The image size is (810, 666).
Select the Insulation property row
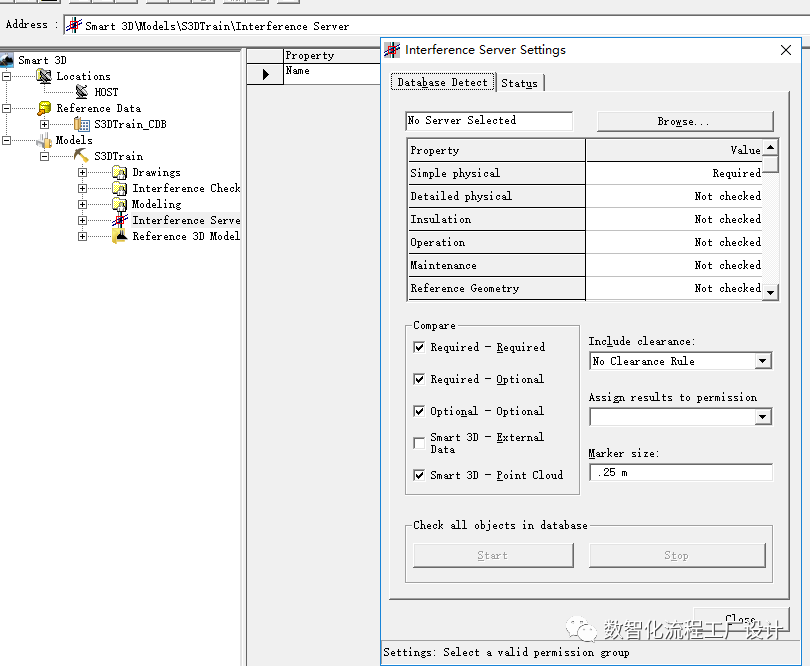coord(585,219)
